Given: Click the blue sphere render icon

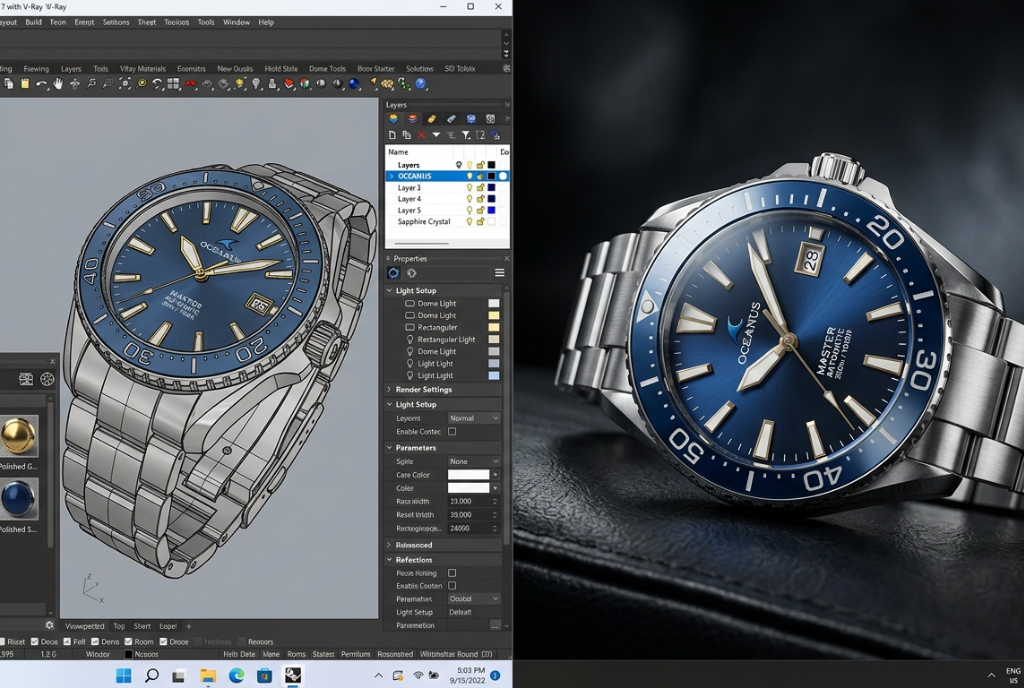Looking at the screenshot, I should click(x=354, y=84).
